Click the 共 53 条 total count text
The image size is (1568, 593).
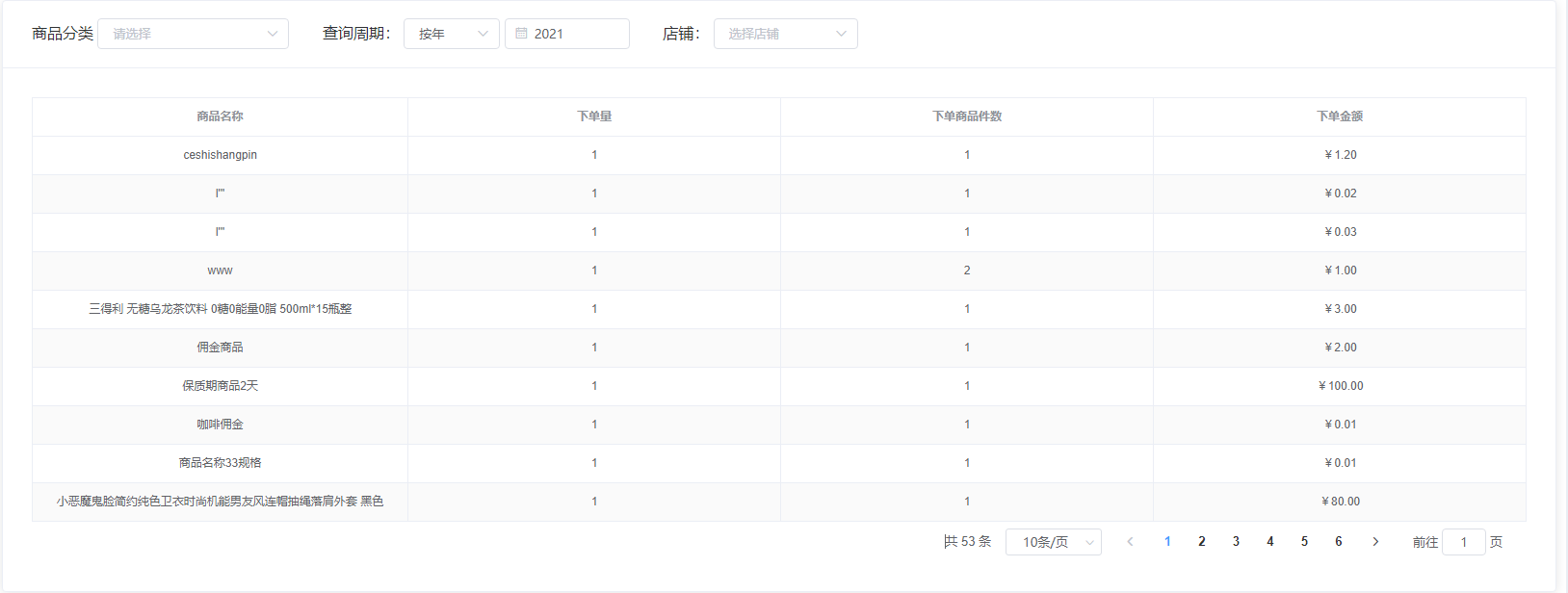pos(967,542)
